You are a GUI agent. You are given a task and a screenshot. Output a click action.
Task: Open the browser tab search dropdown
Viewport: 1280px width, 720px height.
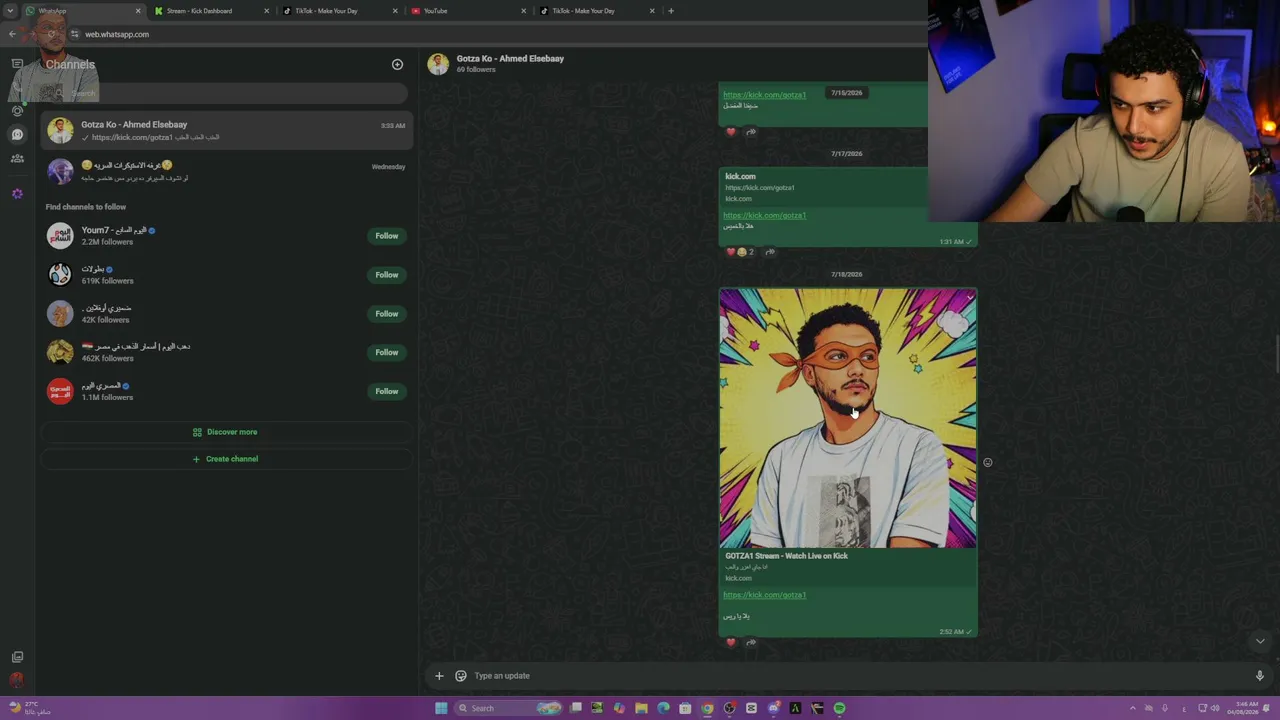[10, 11]
